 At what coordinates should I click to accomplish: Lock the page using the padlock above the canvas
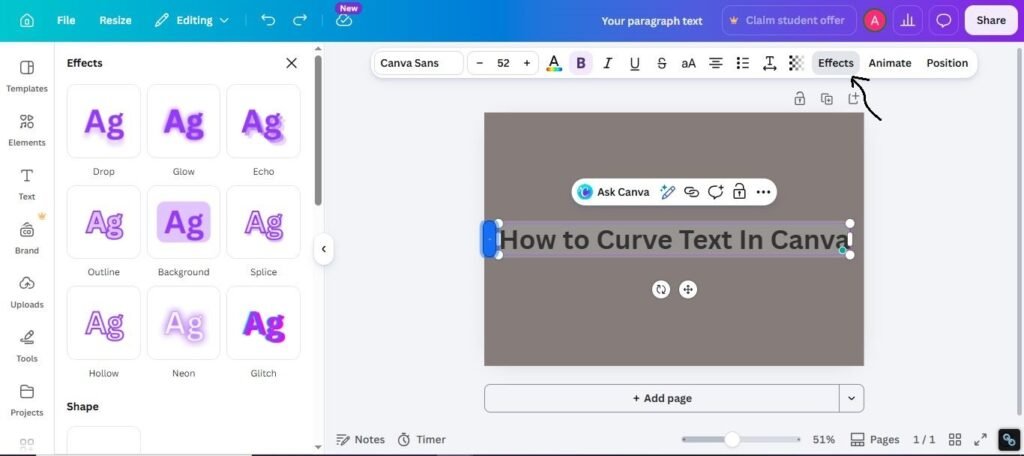(799, 99)
